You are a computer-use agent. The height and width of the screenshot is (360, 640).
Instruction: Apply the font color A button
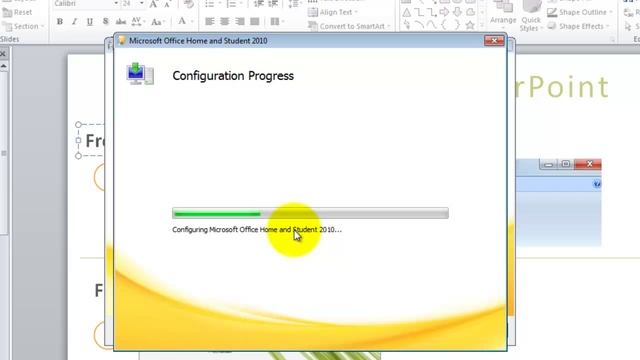(x=182, y=21)
